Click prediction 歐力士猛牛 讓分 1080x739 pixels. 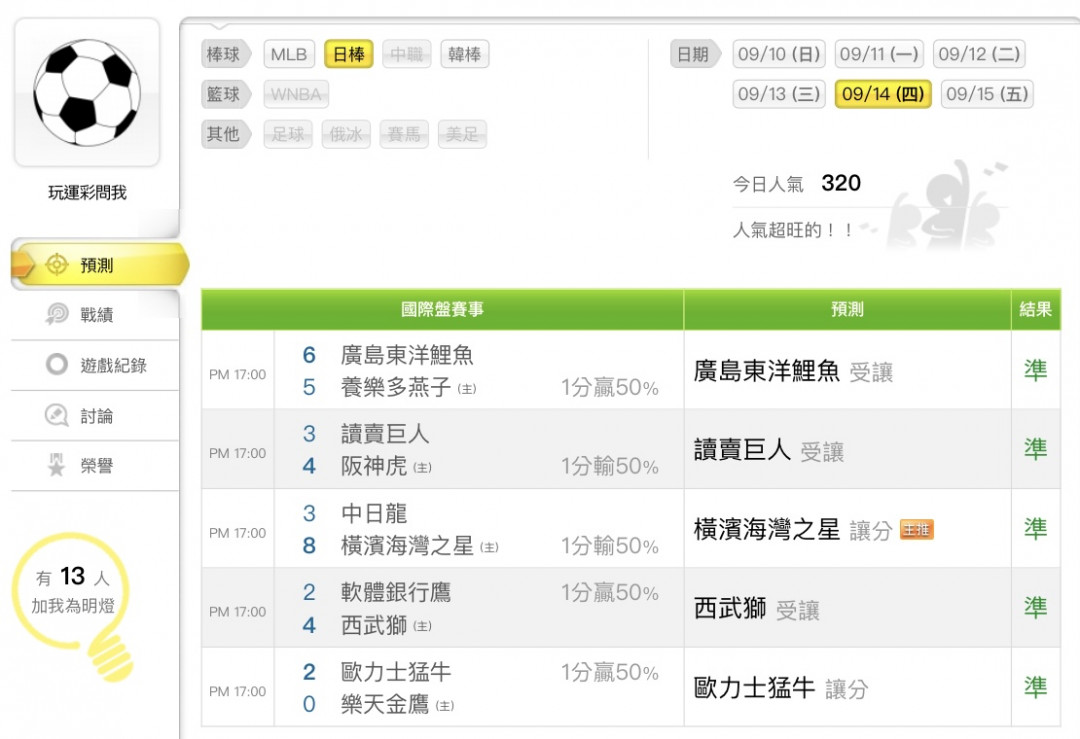pos(781,687)
